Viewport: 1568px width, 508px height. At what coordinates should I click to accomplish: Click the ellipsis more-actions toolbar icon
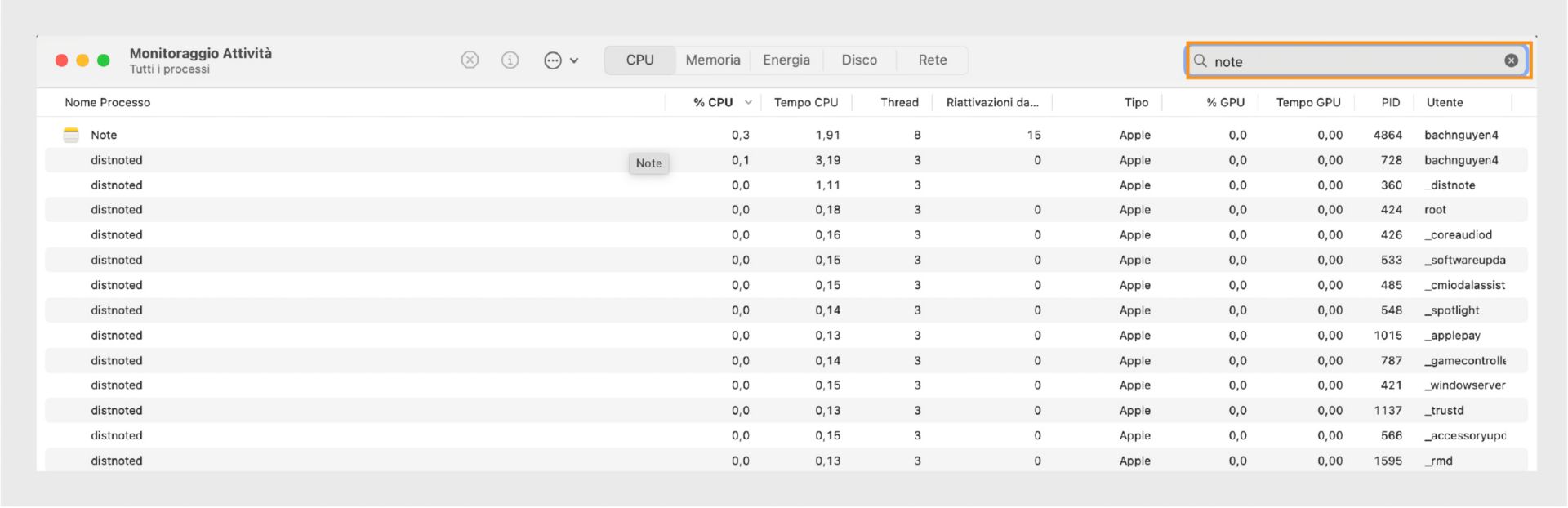(553, 60)
